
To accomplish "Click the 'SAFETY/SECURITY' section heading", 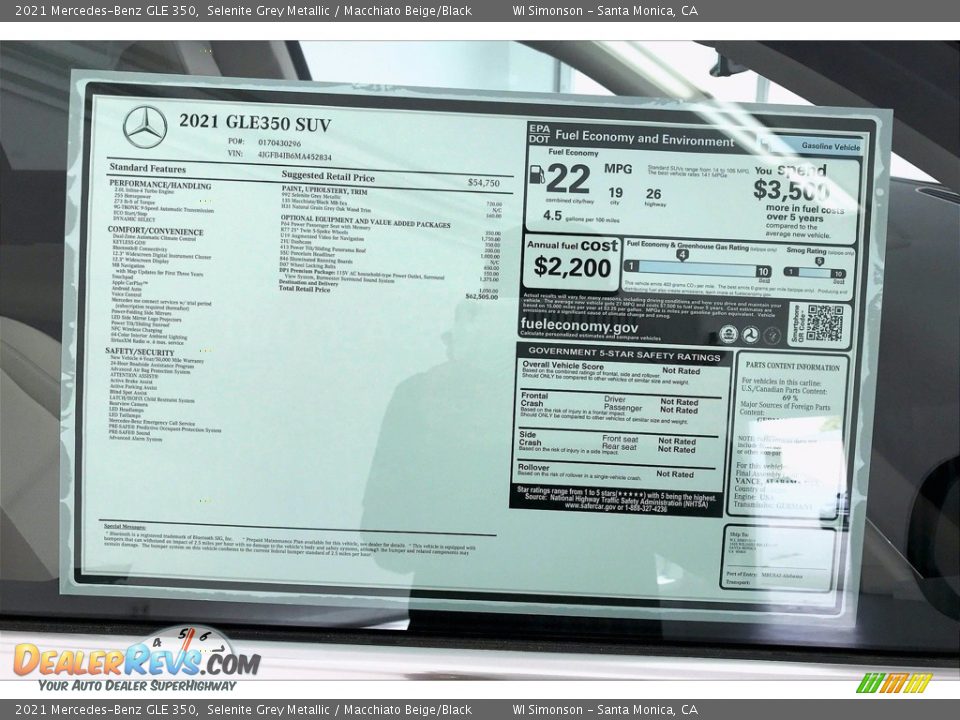I will pyautogui.click(x=140, y=352).
